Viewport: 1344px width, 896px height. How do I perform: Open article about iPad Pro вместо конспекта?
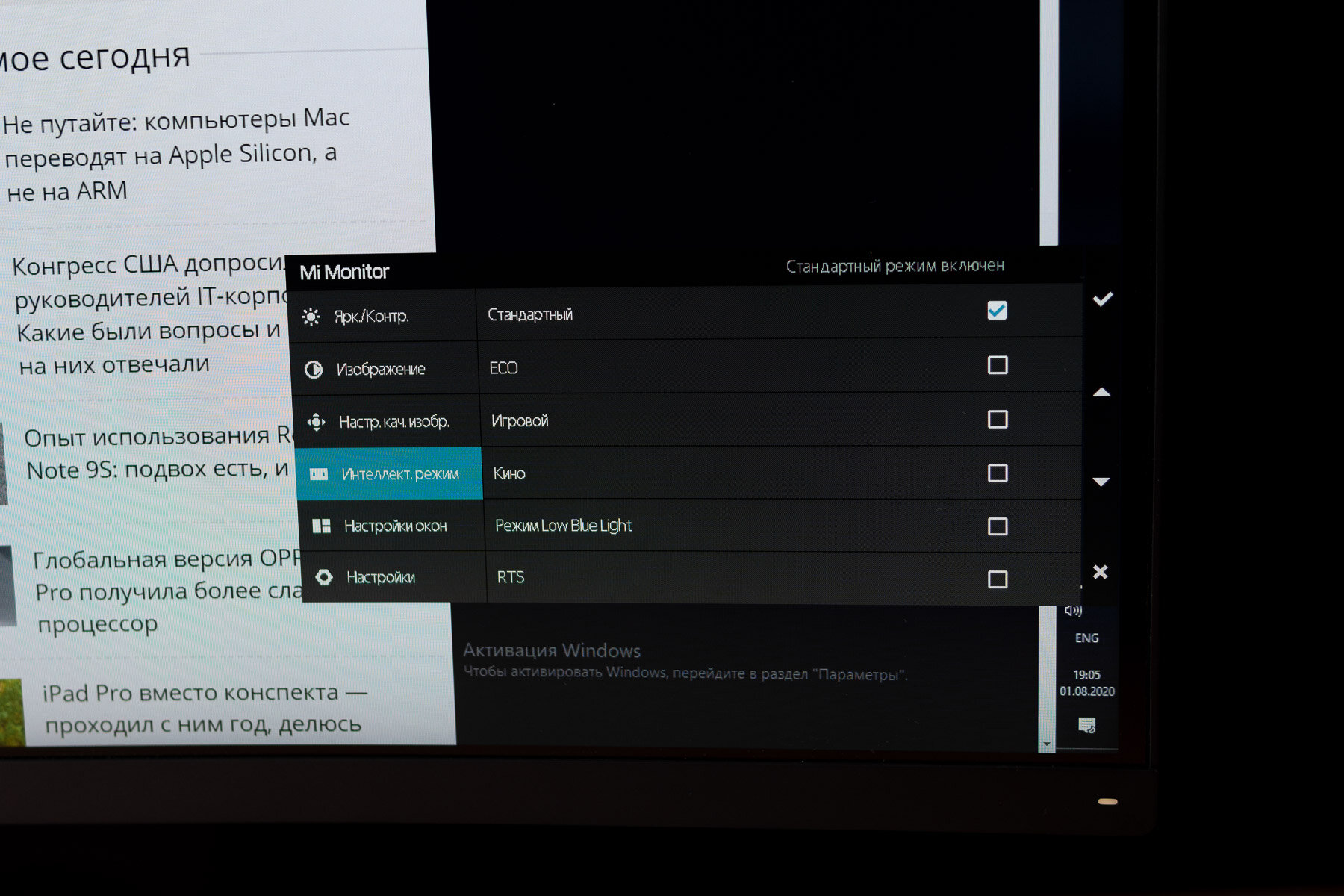204,708
